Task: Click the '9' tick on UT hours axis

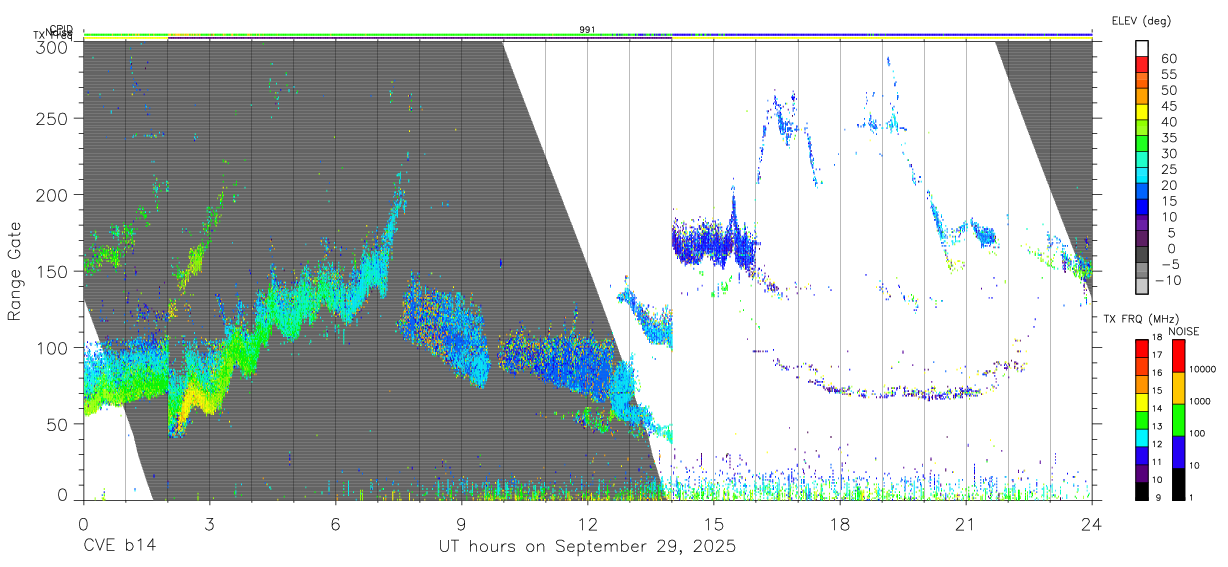Action: (462, 524)
